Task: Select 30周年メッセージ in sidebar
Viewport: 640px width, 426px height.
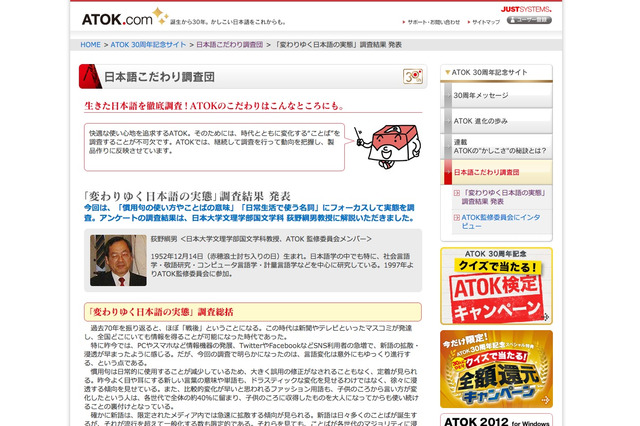Action: [x=496, y=95]
